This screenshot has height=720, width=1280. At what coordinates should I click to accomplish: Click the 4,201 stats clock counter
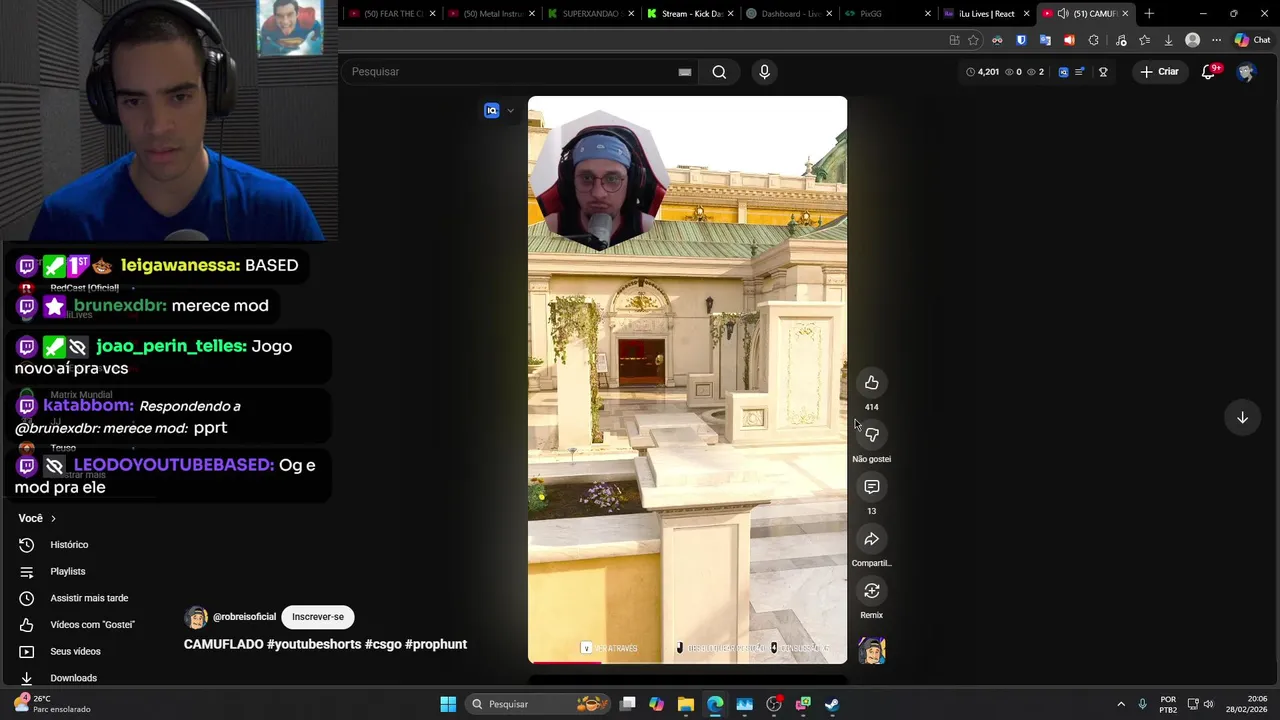(x=983, y=72)
